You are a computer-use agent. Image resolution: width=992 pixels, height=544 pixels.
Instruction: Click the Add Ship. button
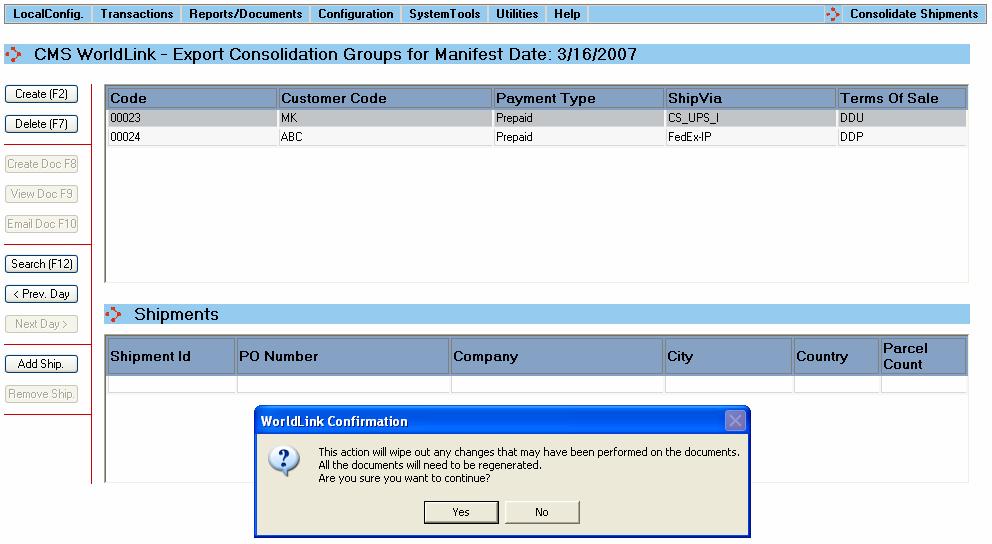click(x=42, y=364)
